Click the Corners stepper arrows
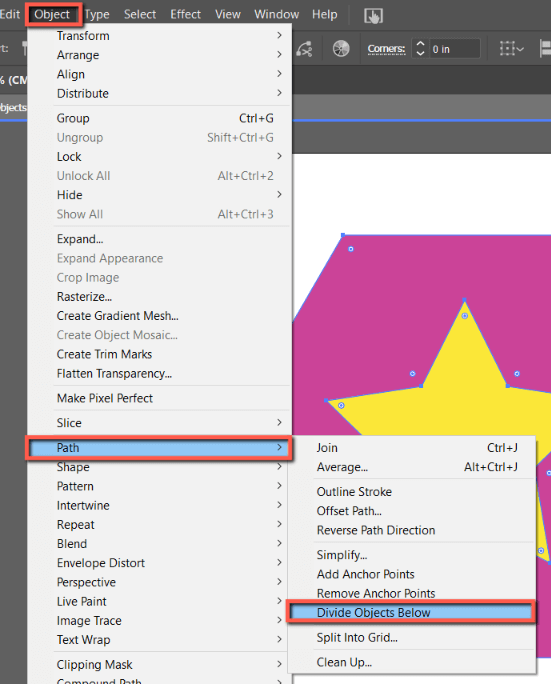The width and height of the screenshot is (551, 684). tap(420, 48)
